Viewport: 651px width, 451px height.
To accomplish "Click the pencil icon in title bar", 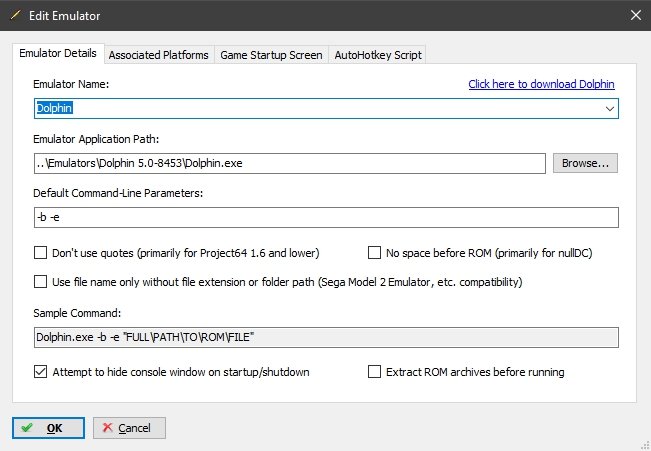I will [x=15, y=16].
